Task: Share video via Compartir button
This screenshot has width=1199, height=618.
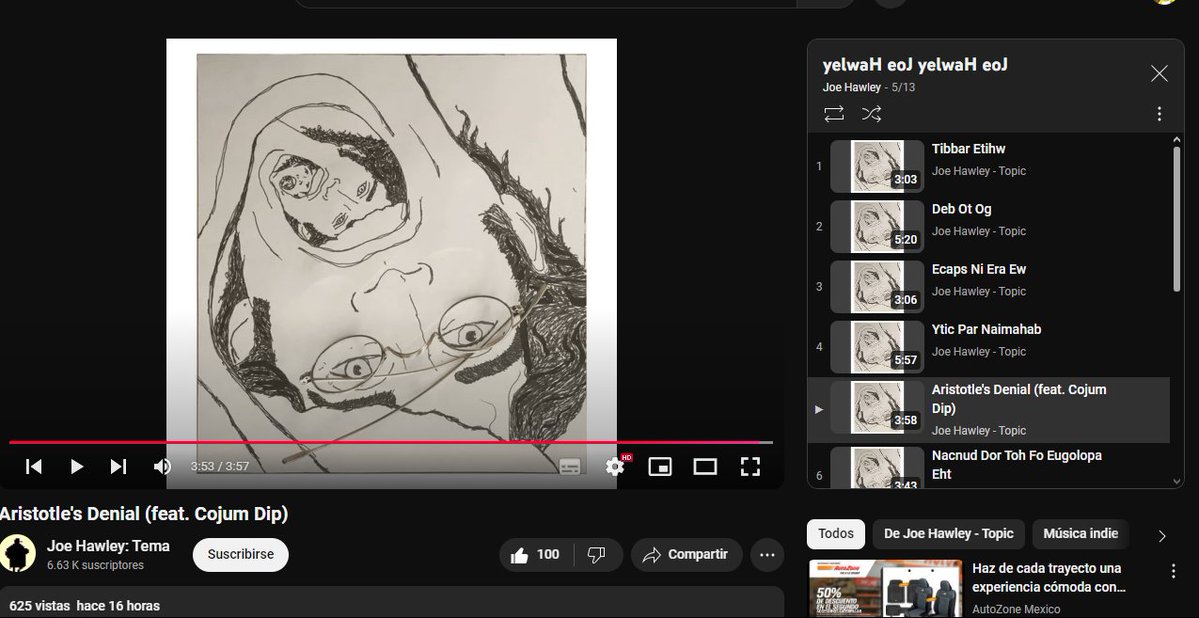Action: 686,555
